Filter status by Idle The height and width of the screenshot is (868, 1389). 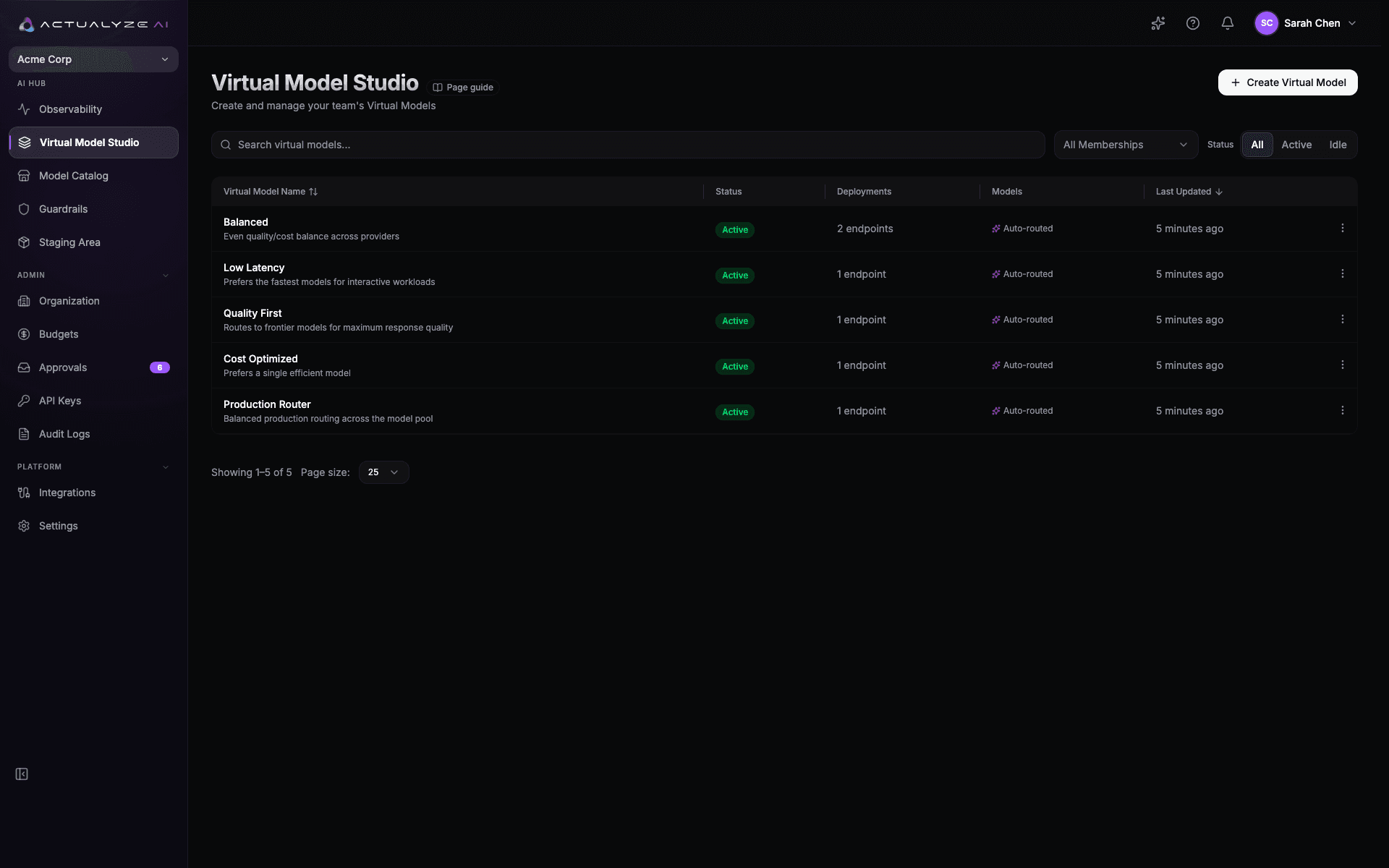pos(1338,145)
